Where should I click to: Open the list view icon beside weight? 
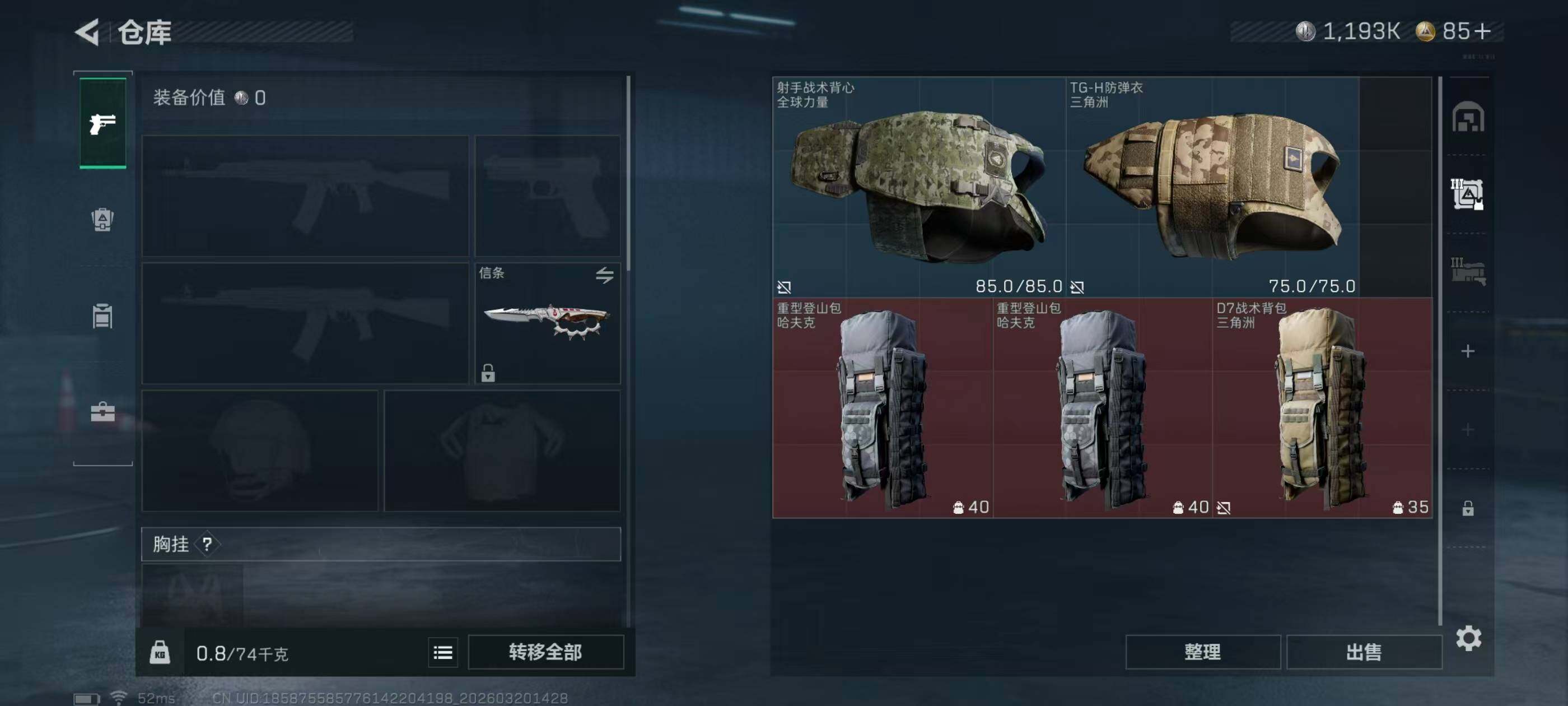pos(442,652)
